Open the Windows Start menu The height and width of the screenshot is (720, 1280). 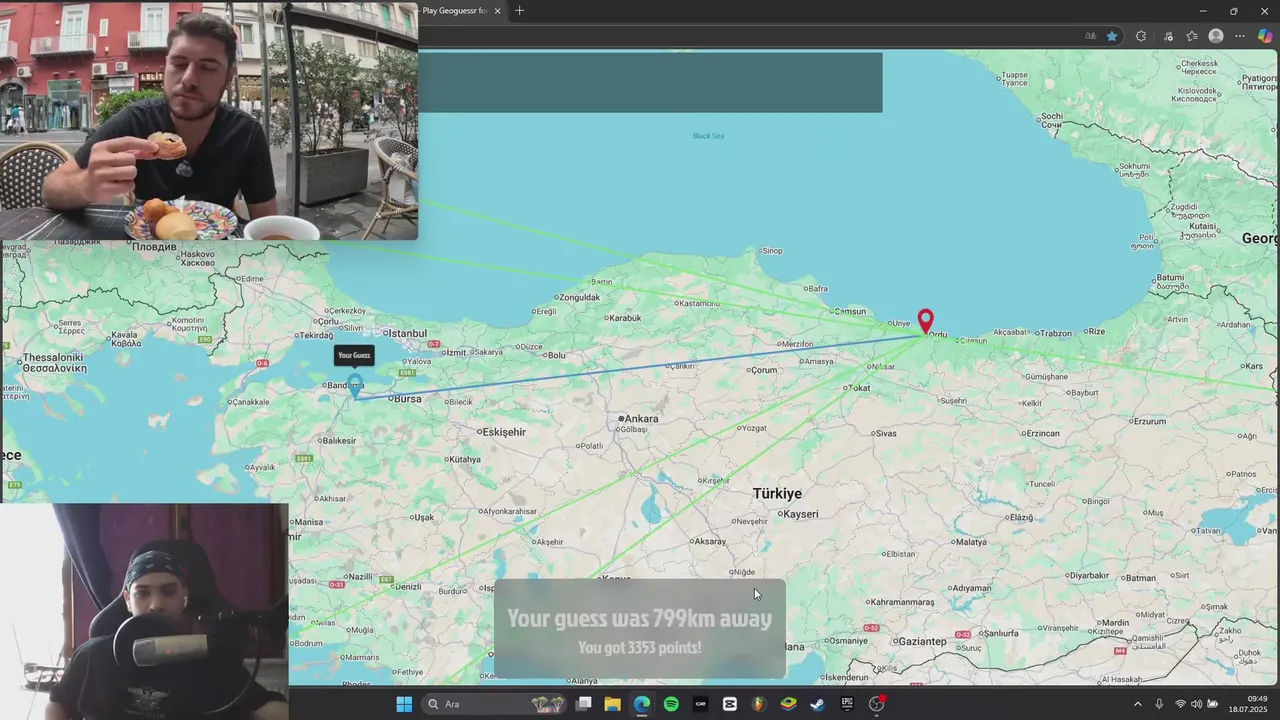404,704
